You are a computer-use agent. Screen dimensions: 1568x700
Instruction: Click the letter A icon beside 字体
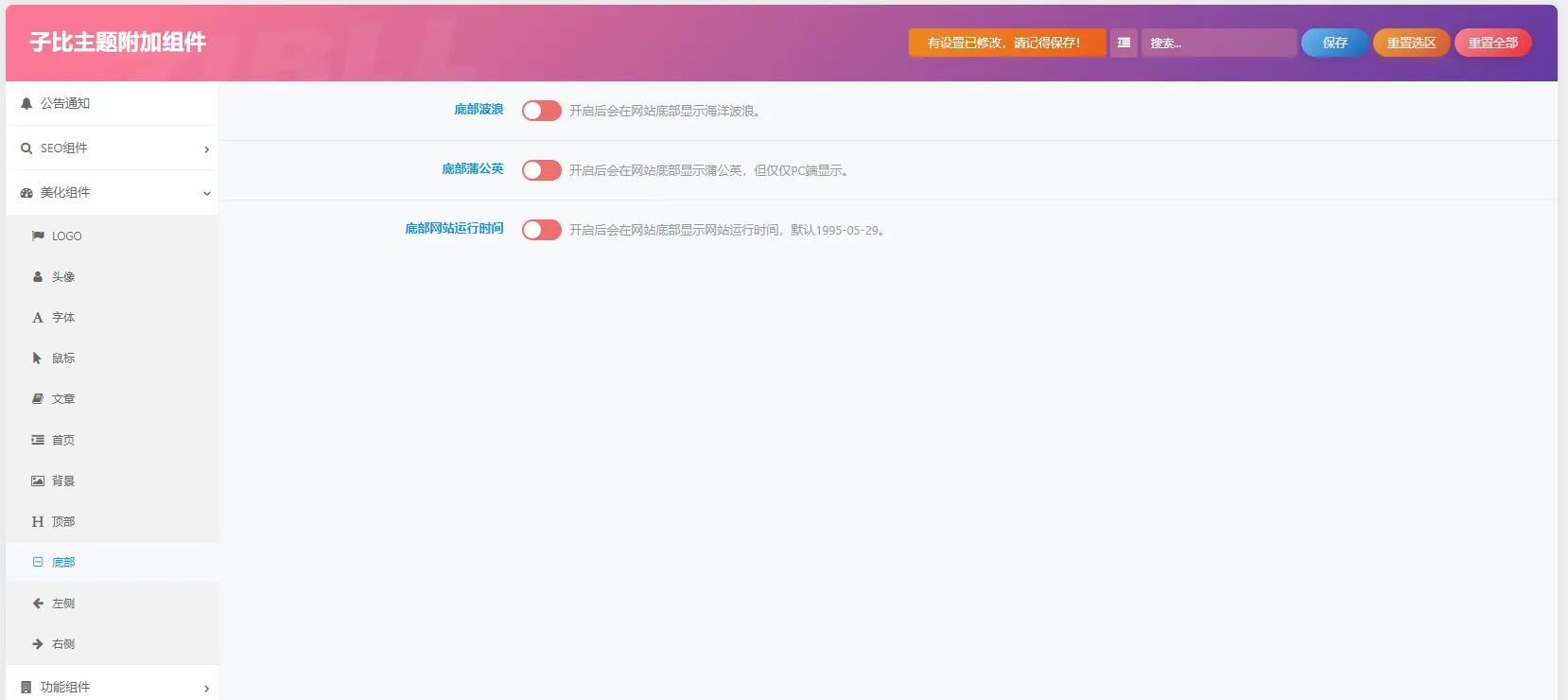point(38,318)
